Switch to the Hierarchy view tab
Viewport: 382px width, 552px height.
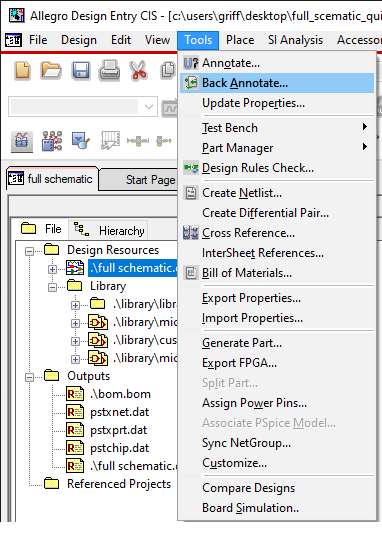point(109,230)
